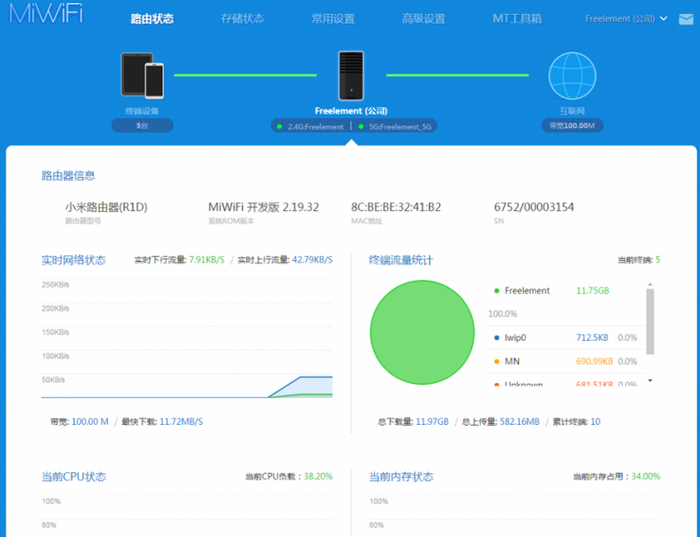Screen dimensions: 700x537
Task: Click the 11.72MB/S fastest download value
Action: (x=181, y=422)
